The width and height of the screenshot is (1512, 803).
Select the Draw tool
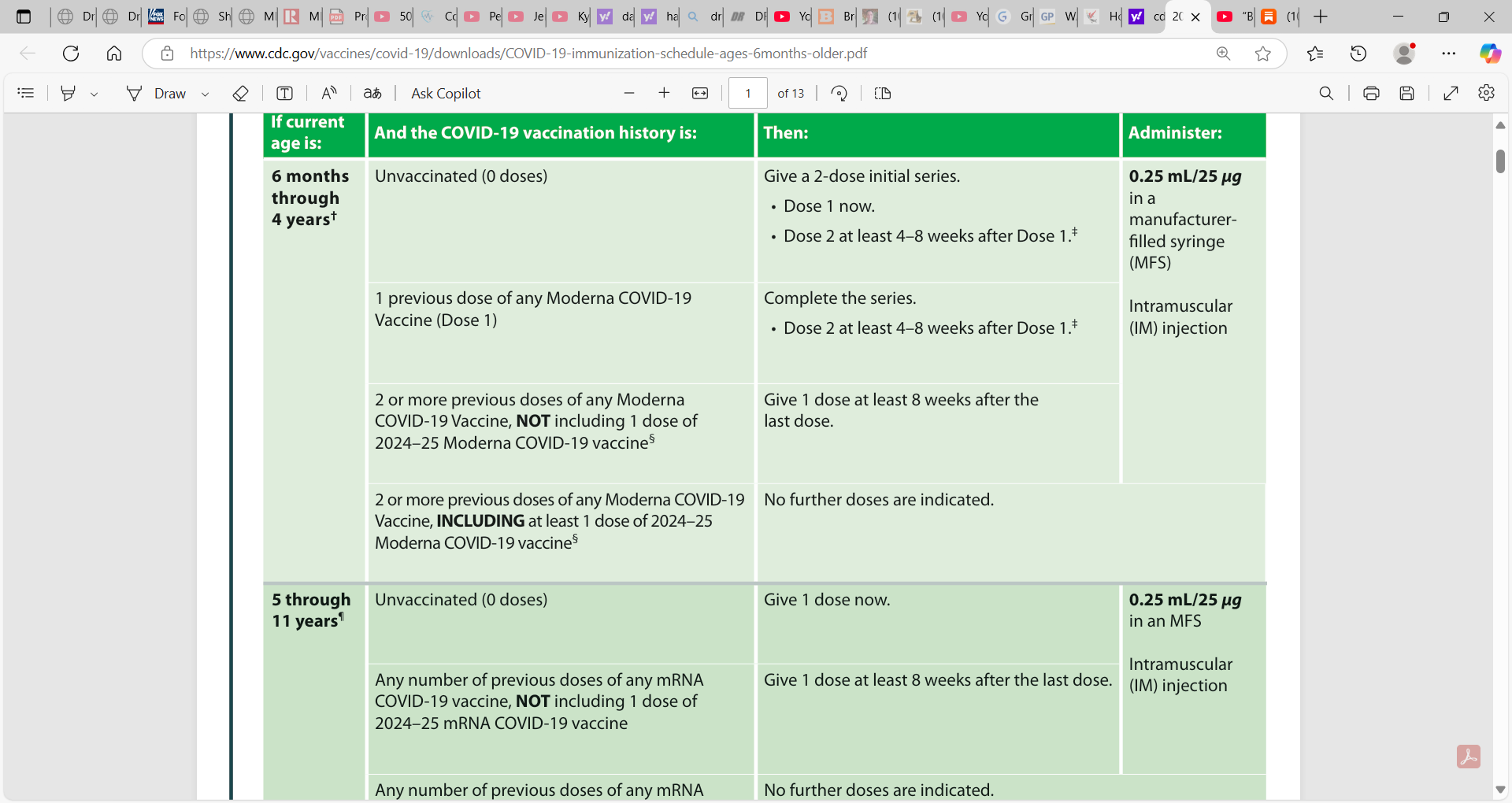click(156, 93)
